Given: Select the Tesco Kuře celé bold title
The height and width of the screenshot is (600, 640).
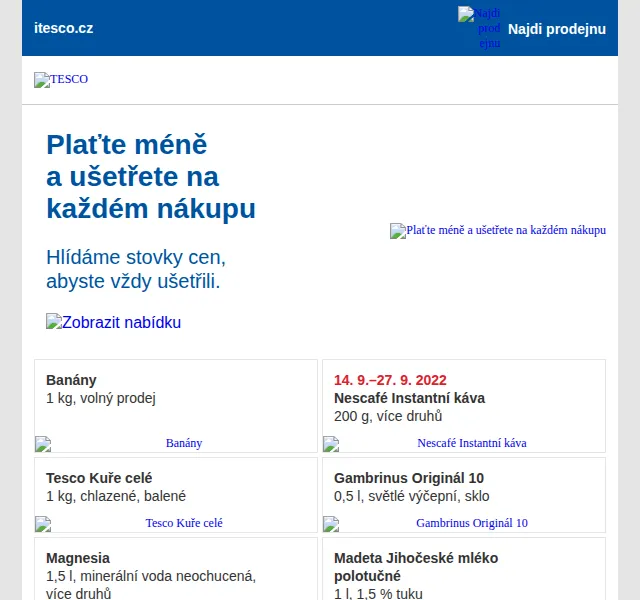Looking at the screenshot, I should coord(99,478).
